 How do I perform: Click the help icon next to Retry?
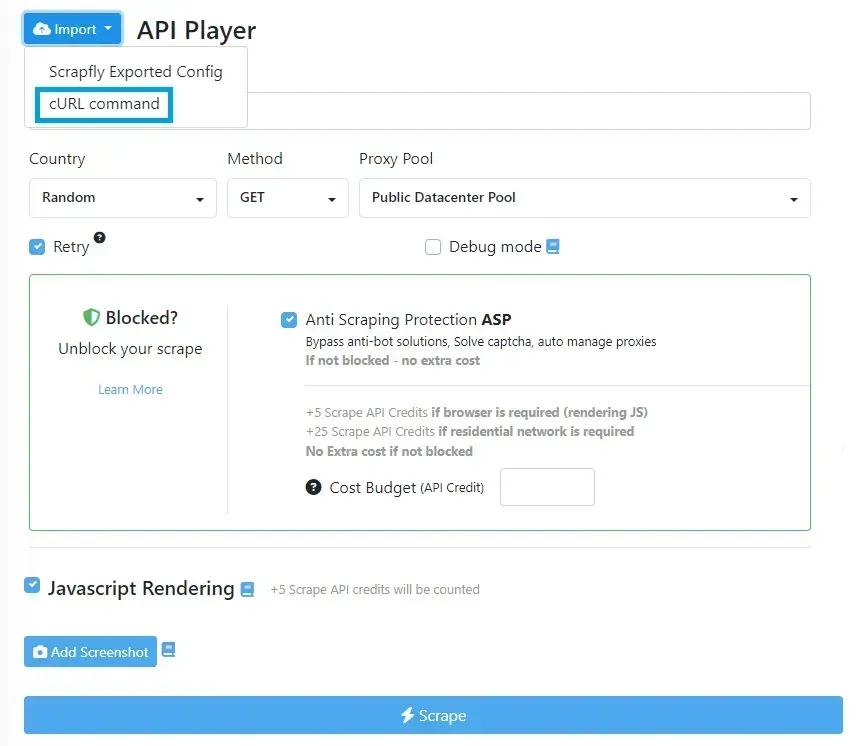coord(97,238)
